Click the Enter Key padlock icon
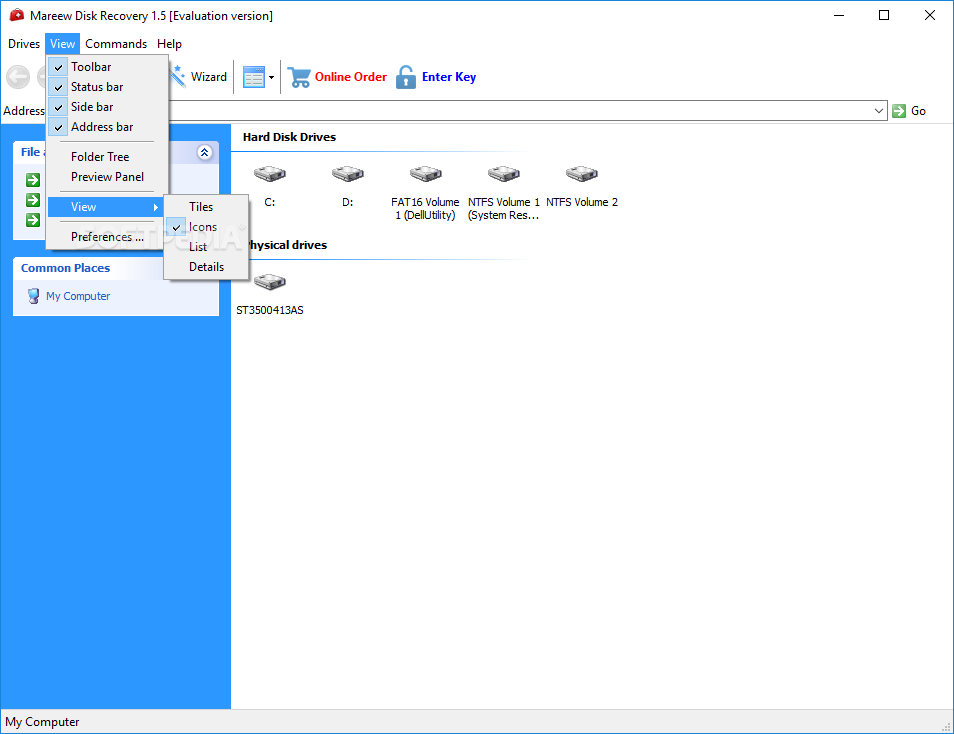 [x=406, y=77]
